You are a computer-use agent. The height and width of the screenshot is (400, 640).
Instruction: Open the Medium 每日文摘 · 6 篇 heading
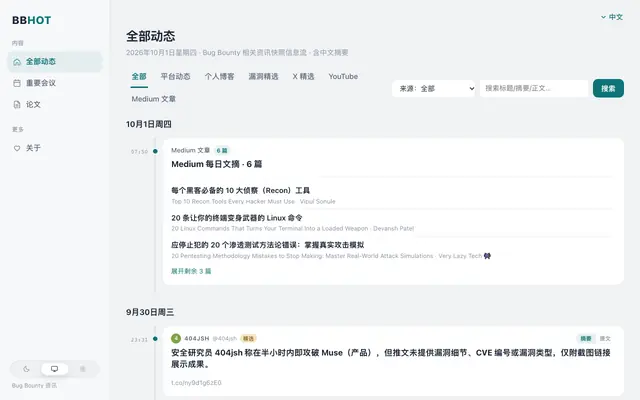click(217, 164)
